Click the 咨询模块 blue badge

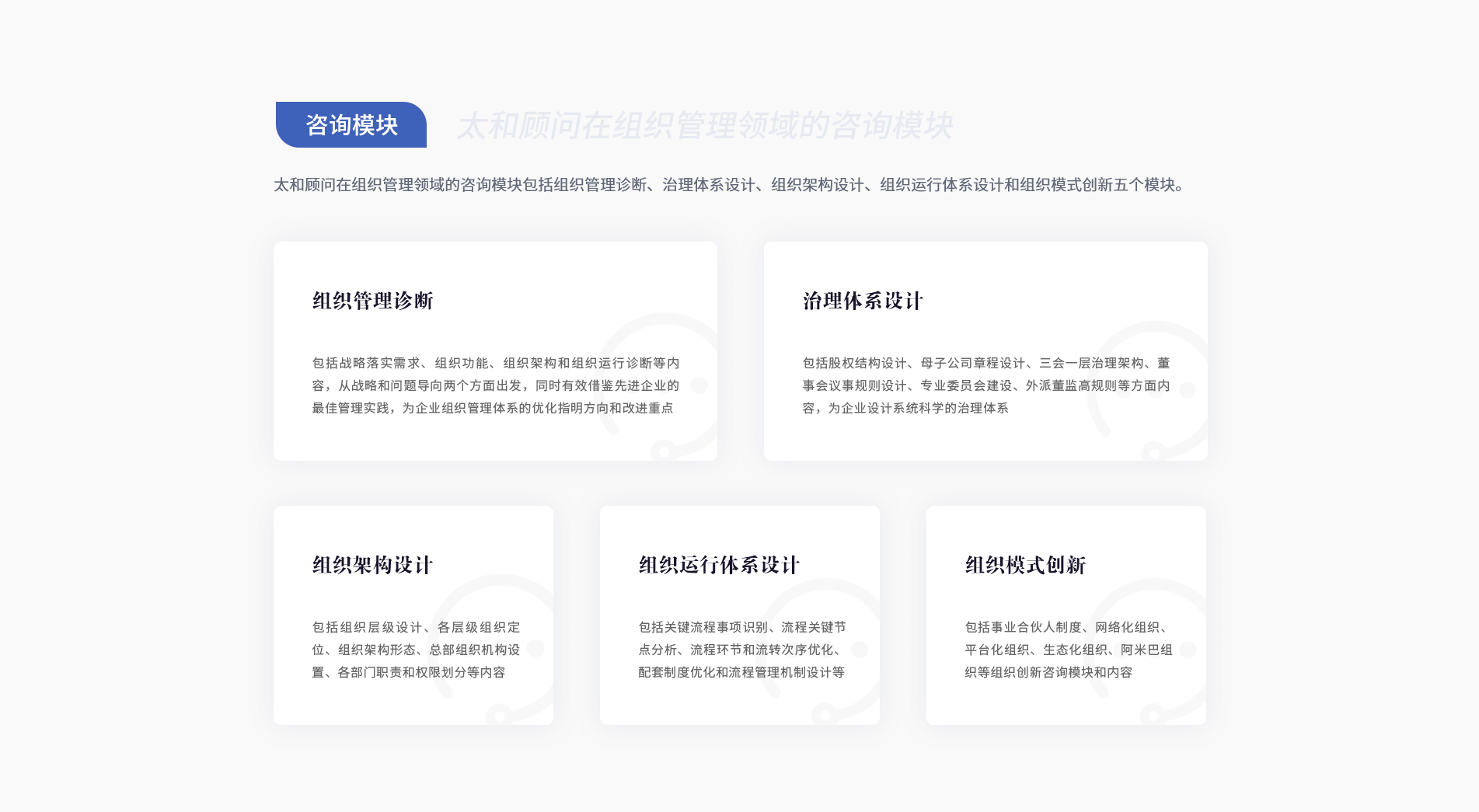(351, 124)
